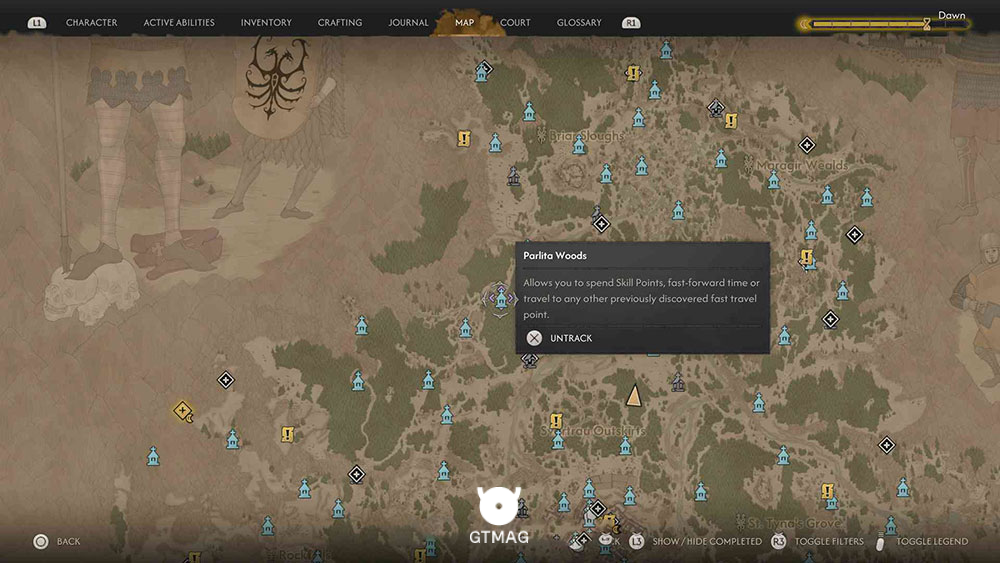This screenshot has height=563, width=1000.
Task: Select the glowing golden diamond quest marker
Action: [x=183, y=411]
